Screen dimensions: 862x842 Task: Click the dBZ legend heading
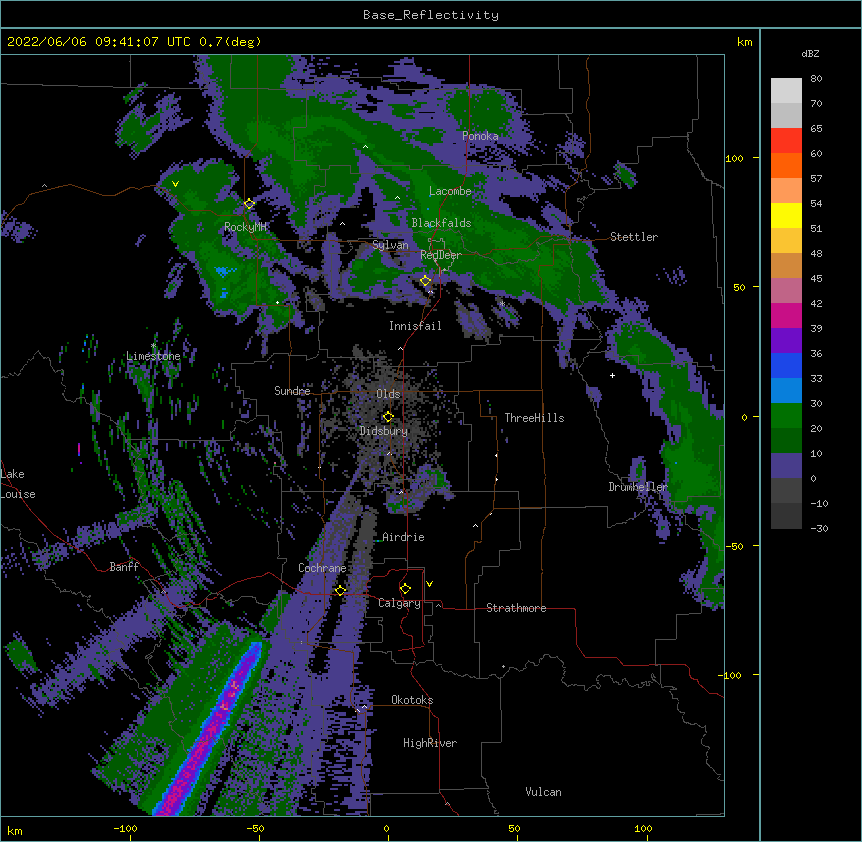[810, 53]
